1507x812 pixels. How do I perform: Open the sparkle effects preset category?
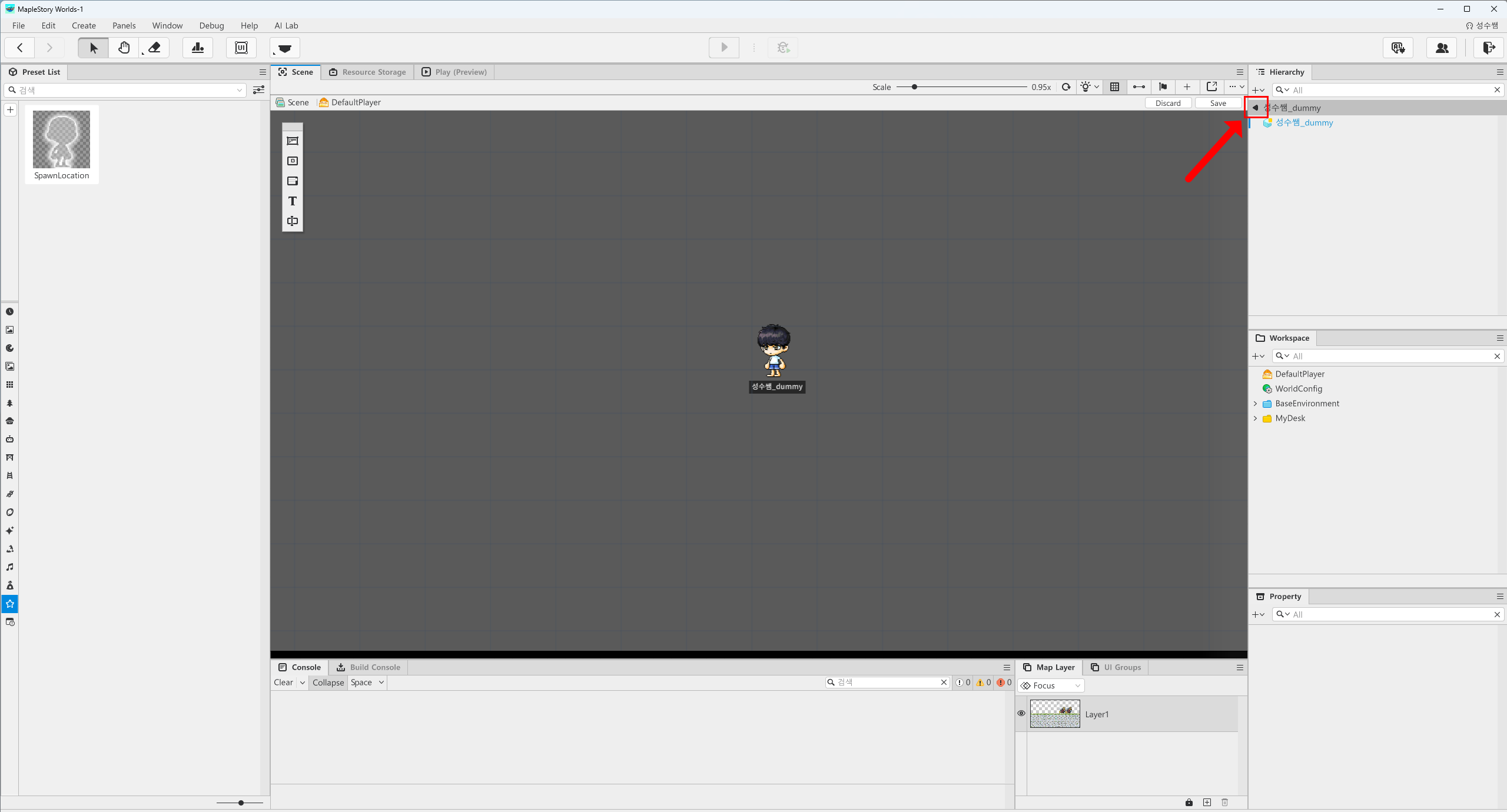(x=10, y=531)
